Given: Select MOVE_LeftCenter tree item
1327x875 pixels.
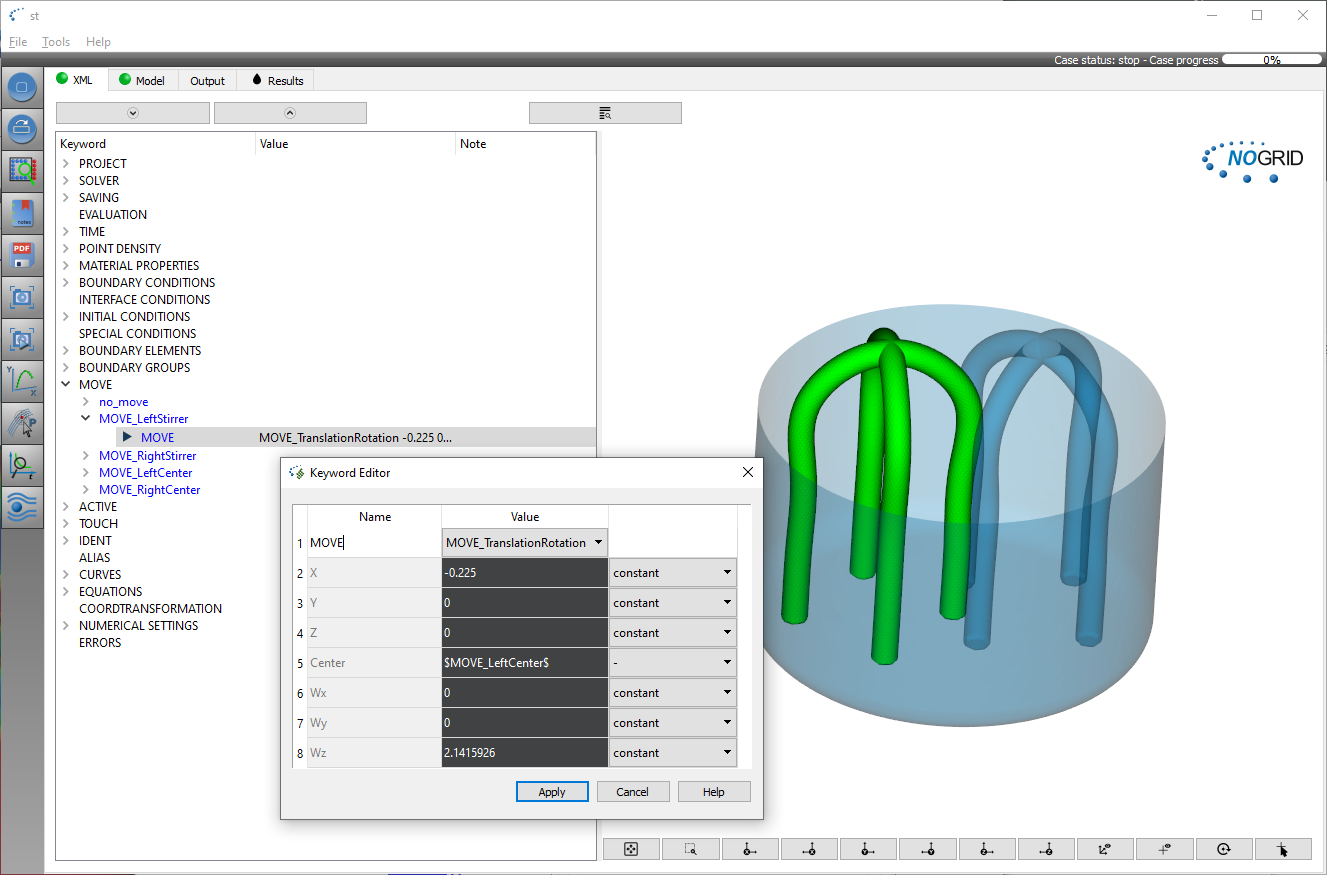Looking at the screenshot, I should pos(146,473).
